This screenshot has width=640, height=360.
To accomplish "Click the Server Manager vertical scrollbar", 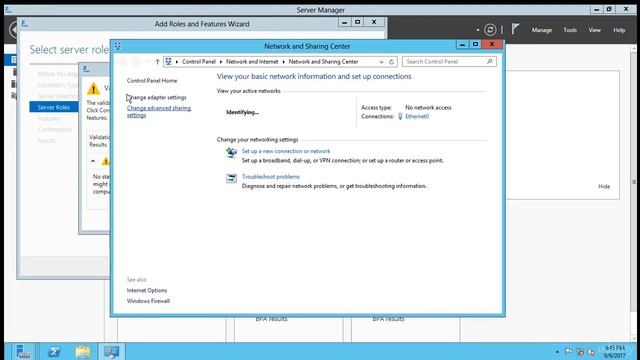I will 634,182.
